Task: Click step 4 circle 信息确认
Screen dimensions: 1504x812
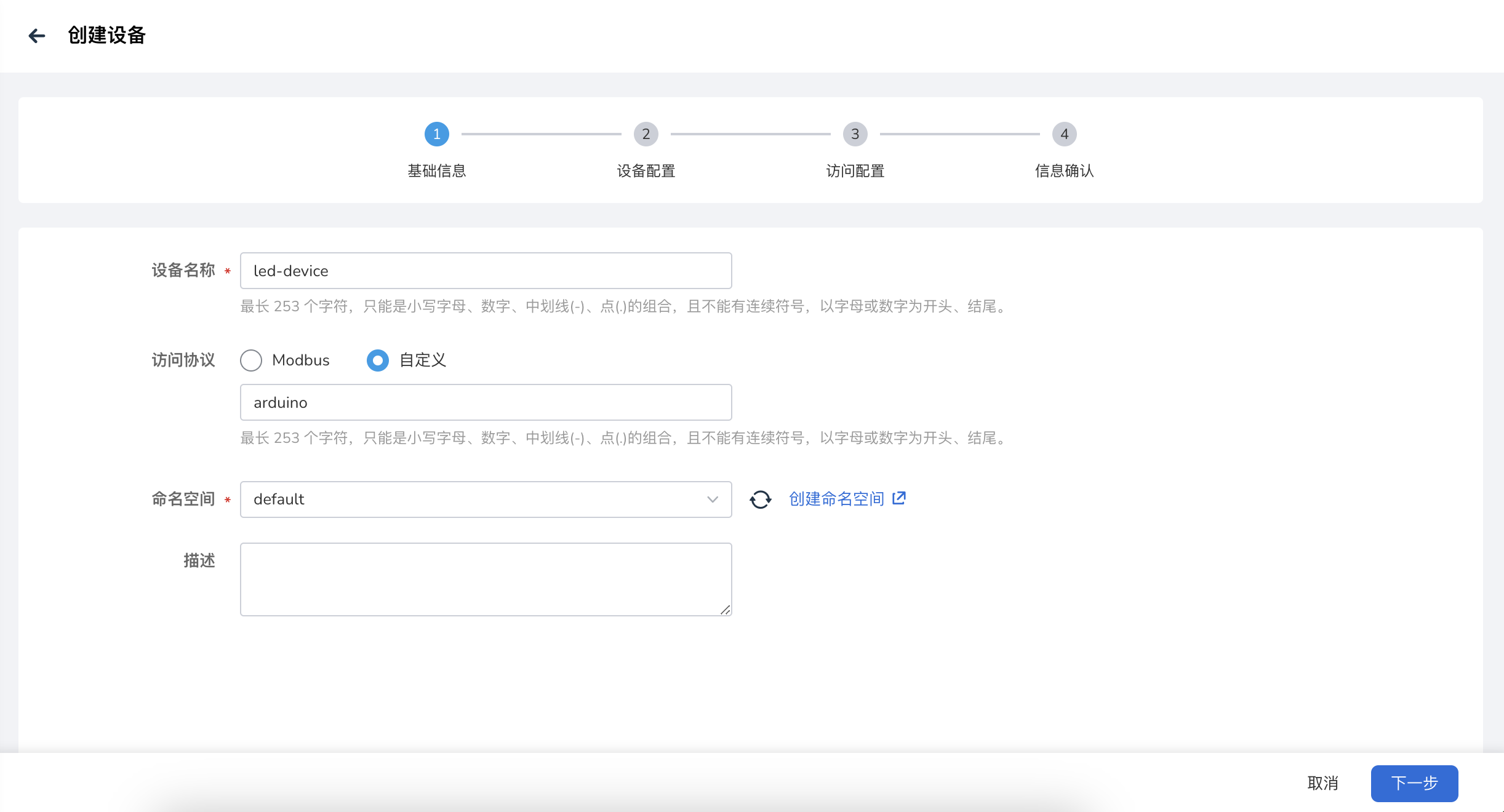Action: [1064, 134]
